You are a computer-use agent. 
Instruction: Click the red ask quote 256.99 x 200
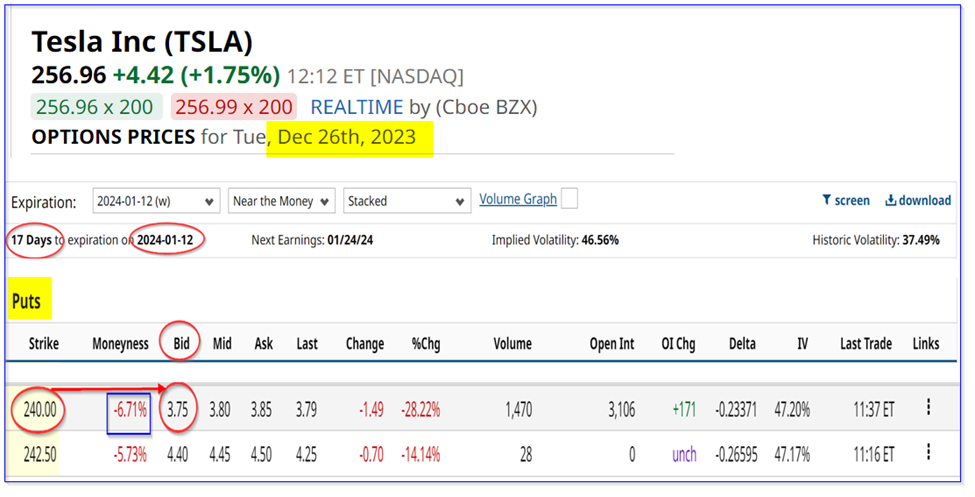click(x=234, y=107)
